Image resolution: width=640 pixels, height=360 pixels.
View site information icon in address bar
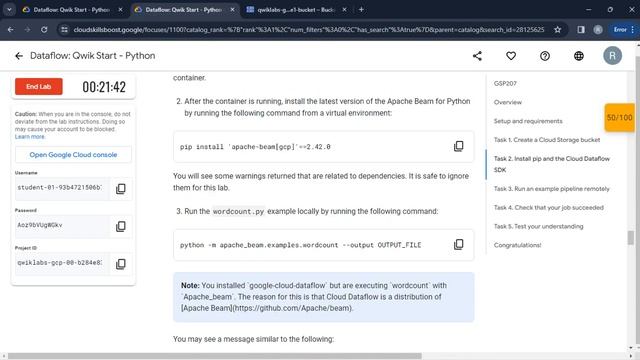click(64, 29)
